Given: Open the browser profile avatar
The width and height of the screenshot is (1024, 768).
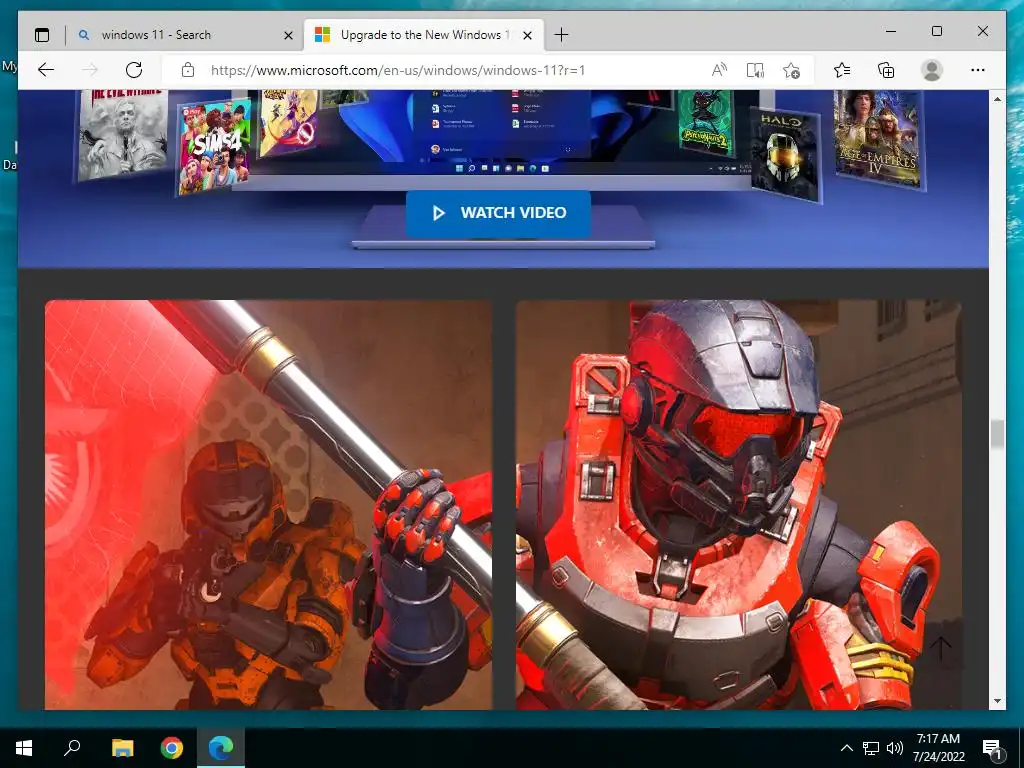Looking at the screenshot, I should (x=932, y=70).
